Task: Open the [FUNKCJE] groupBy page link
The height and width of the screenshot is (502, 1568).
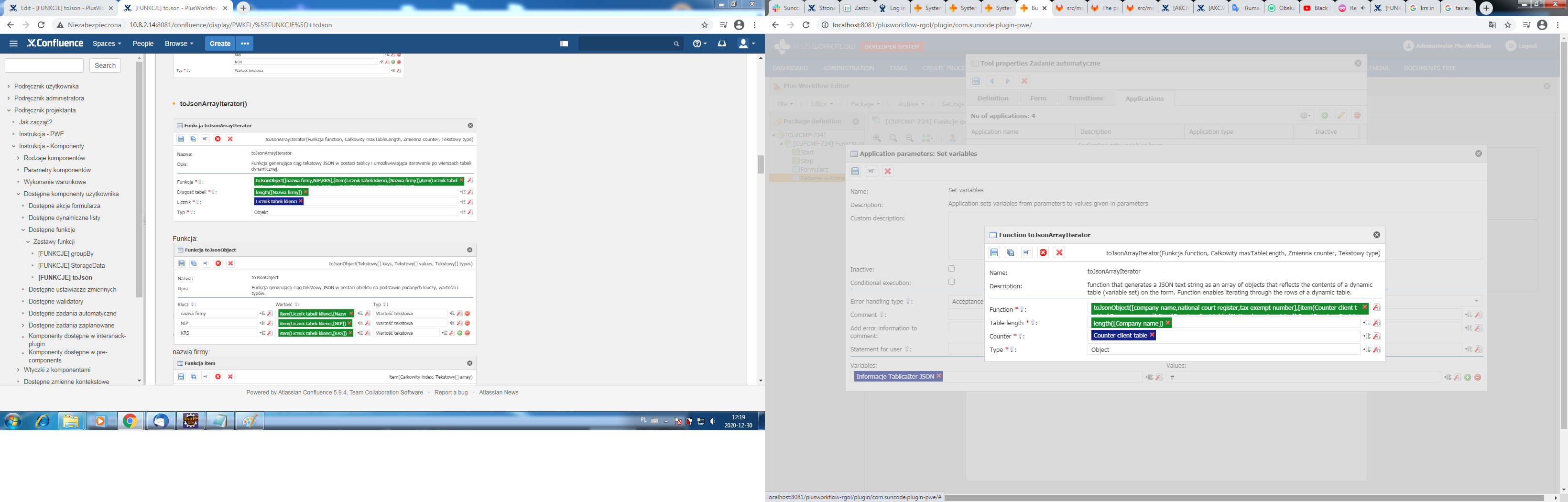Action: point(66,254)
